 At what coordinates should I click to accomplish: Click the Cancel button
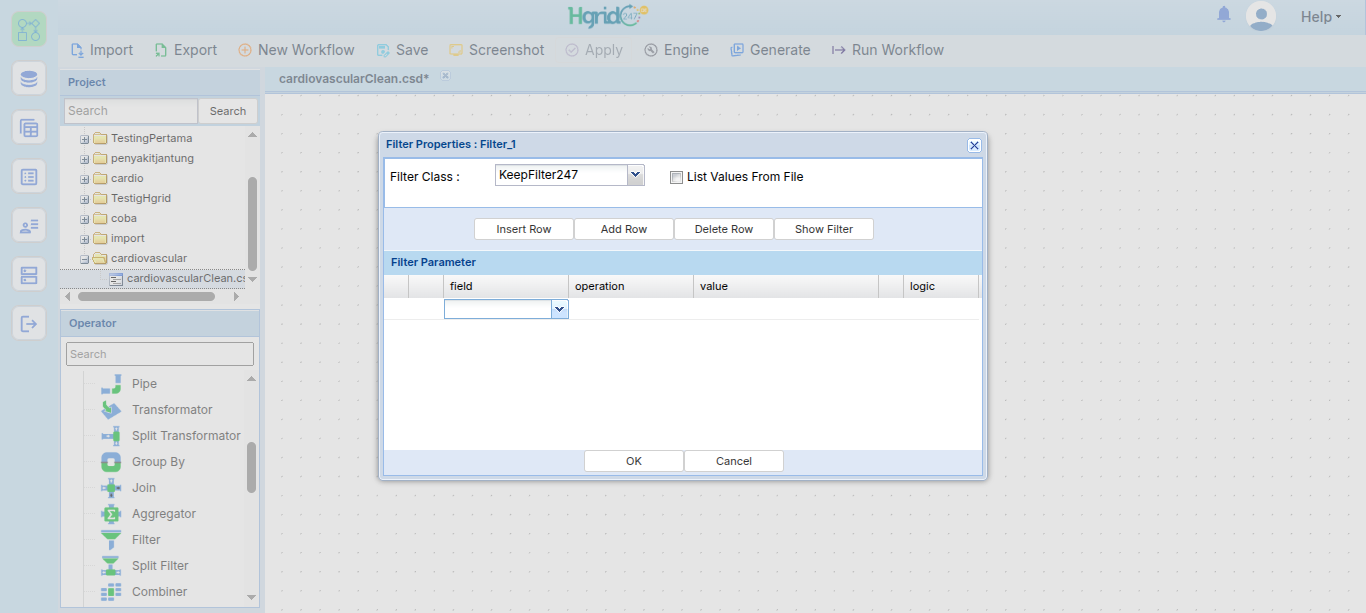734,461
